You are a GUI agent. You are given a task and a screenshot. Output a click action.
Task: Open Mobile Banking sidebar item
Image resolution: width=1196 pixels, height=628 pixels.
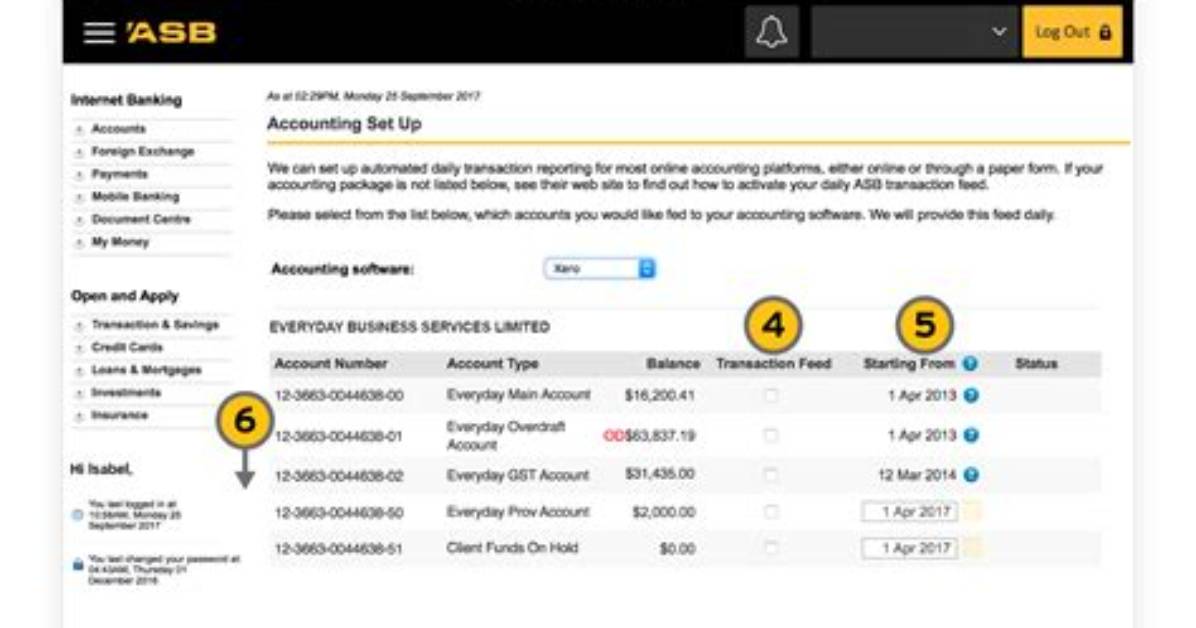pyautogui.click(x=135, y=196)
